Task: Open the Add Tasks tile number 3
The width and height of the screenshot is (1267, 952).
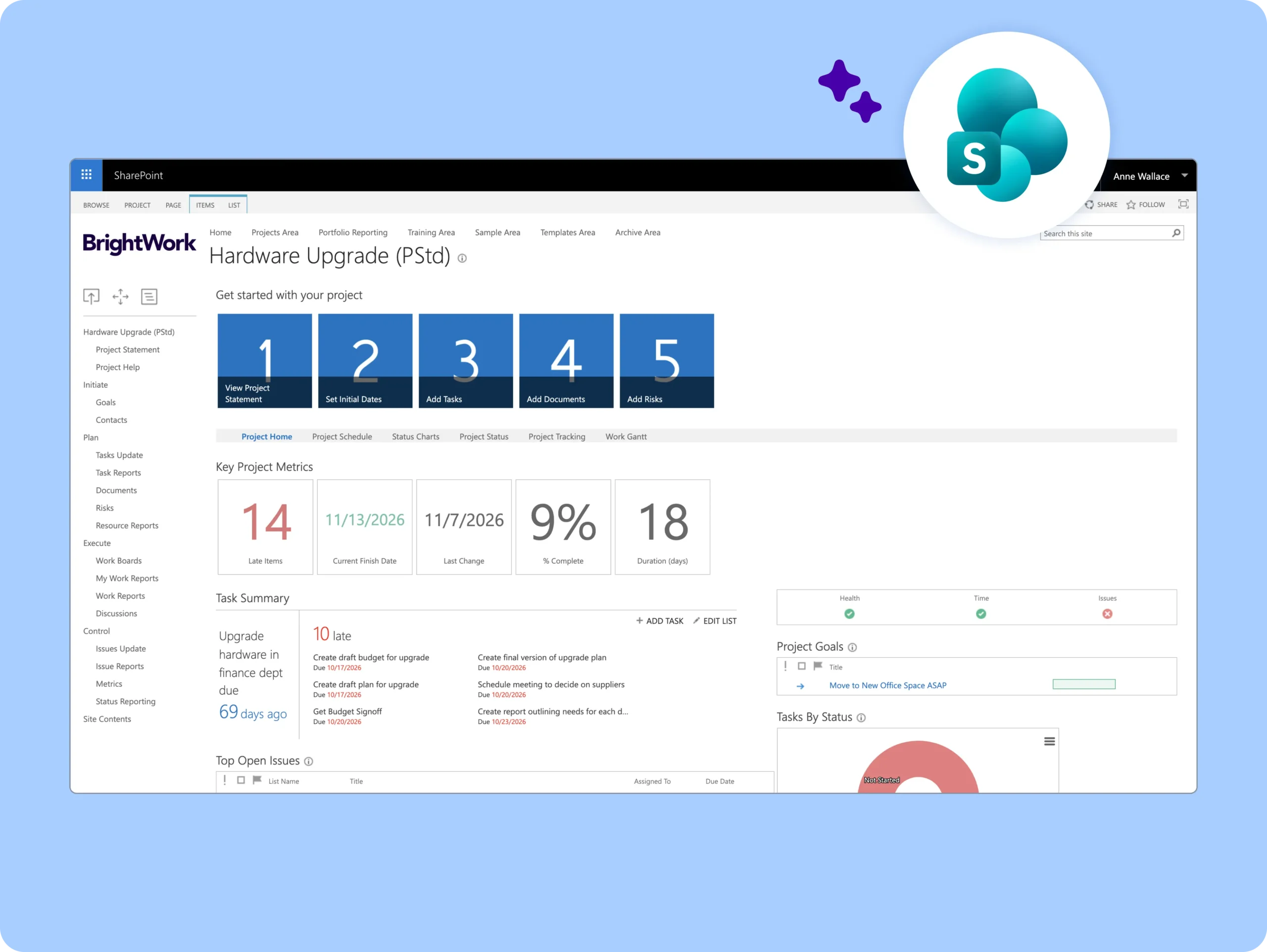Action: click(465, 360)
